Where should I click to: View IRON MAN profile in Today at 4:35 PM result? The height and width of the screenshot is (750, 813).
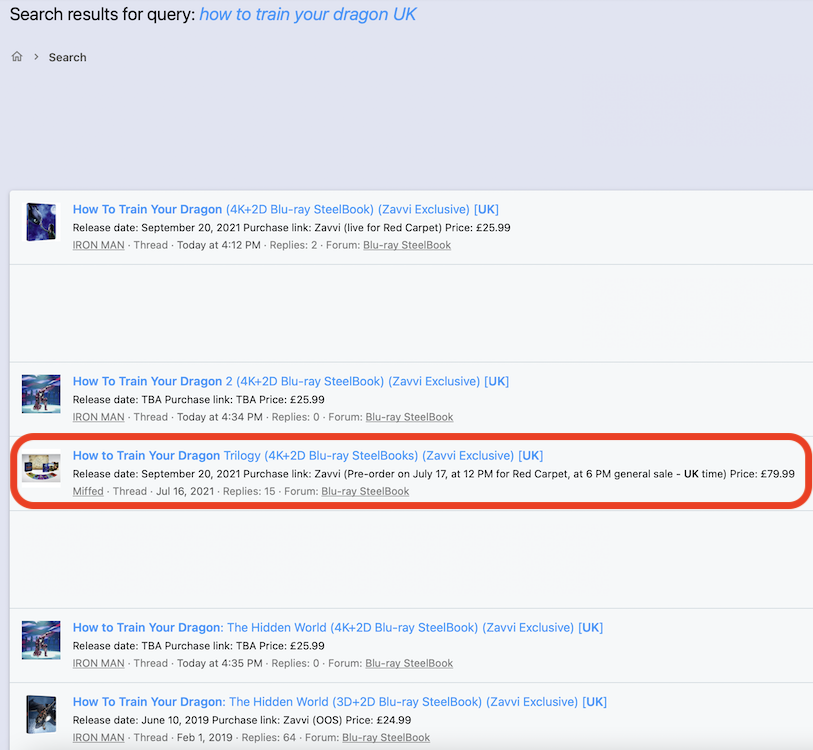tap(99, 663)
